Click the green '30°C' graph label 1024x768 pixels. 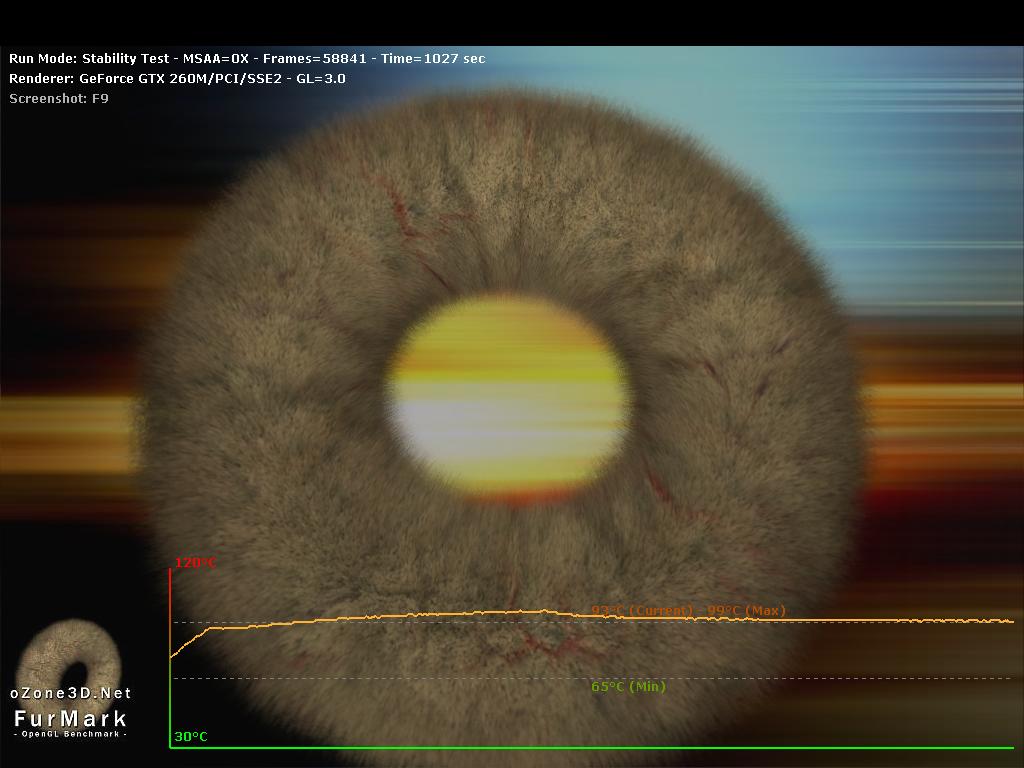pos(191,737)
